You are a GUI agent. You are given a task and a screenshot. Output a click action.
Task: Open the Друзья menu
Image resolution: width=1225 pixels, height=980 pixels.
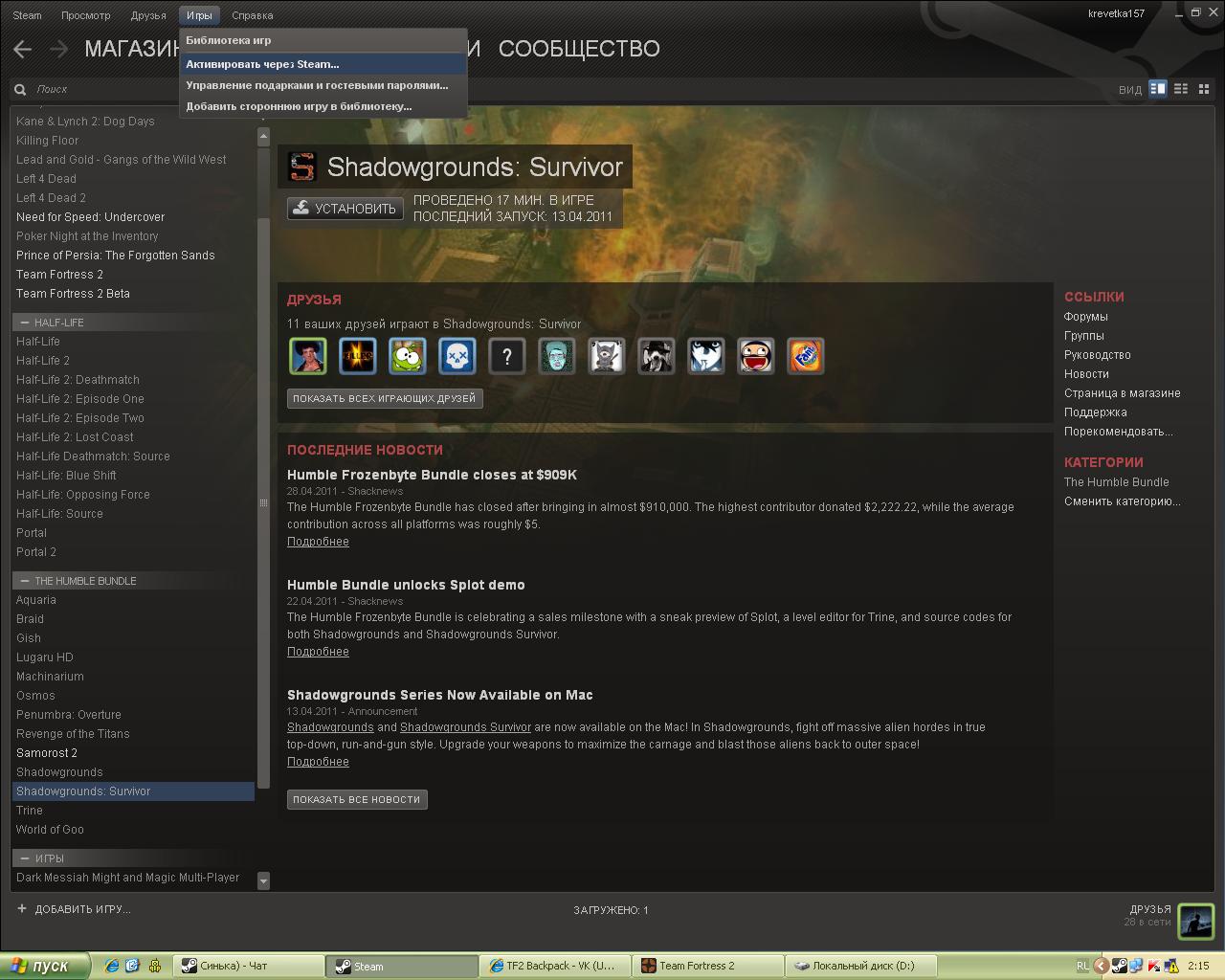pyautogui.click(x=148, y=15)
